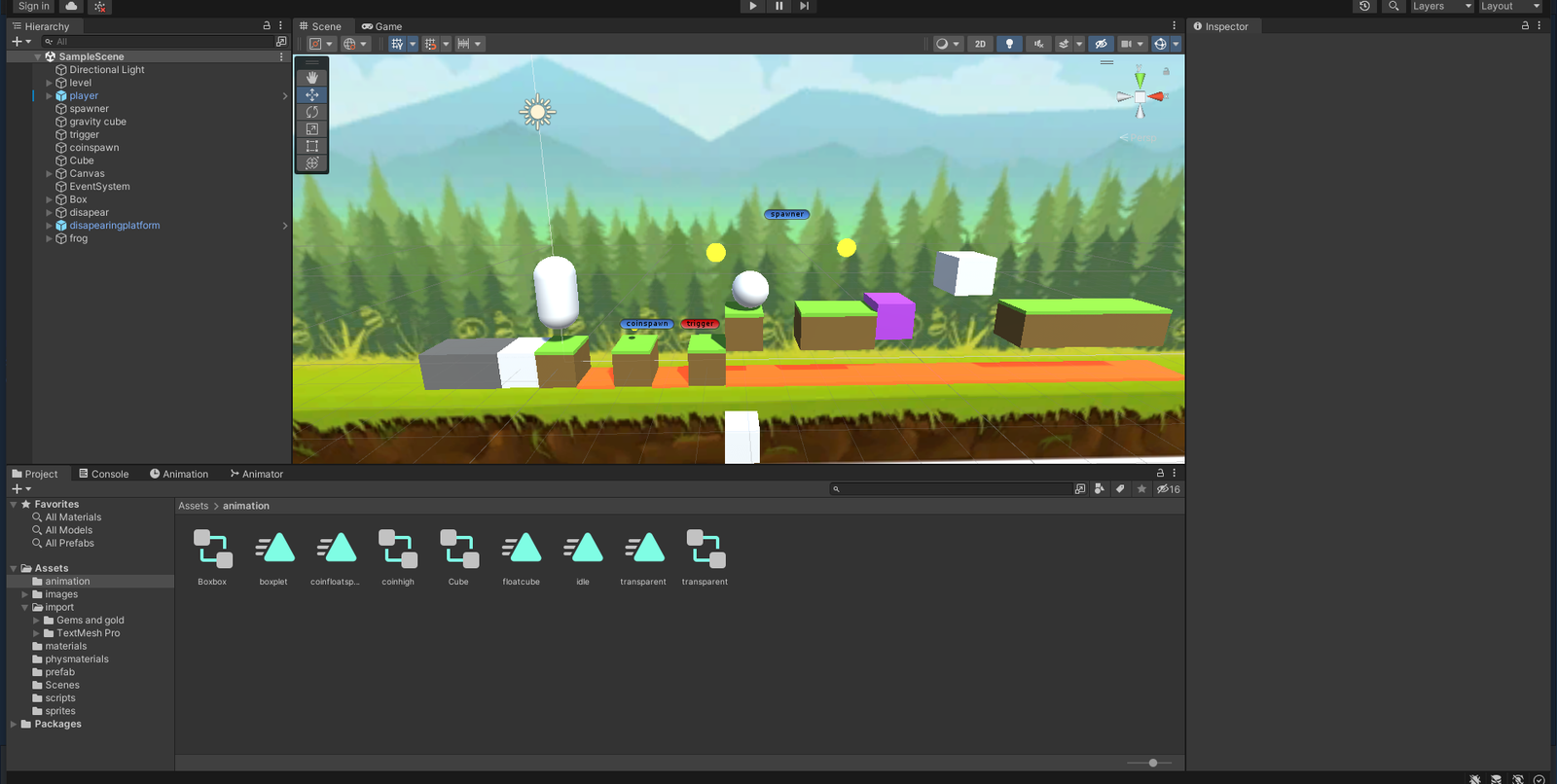Toggle hidden objects visibility in scene
The image size is (1557, 784).
pos(1101,44)
